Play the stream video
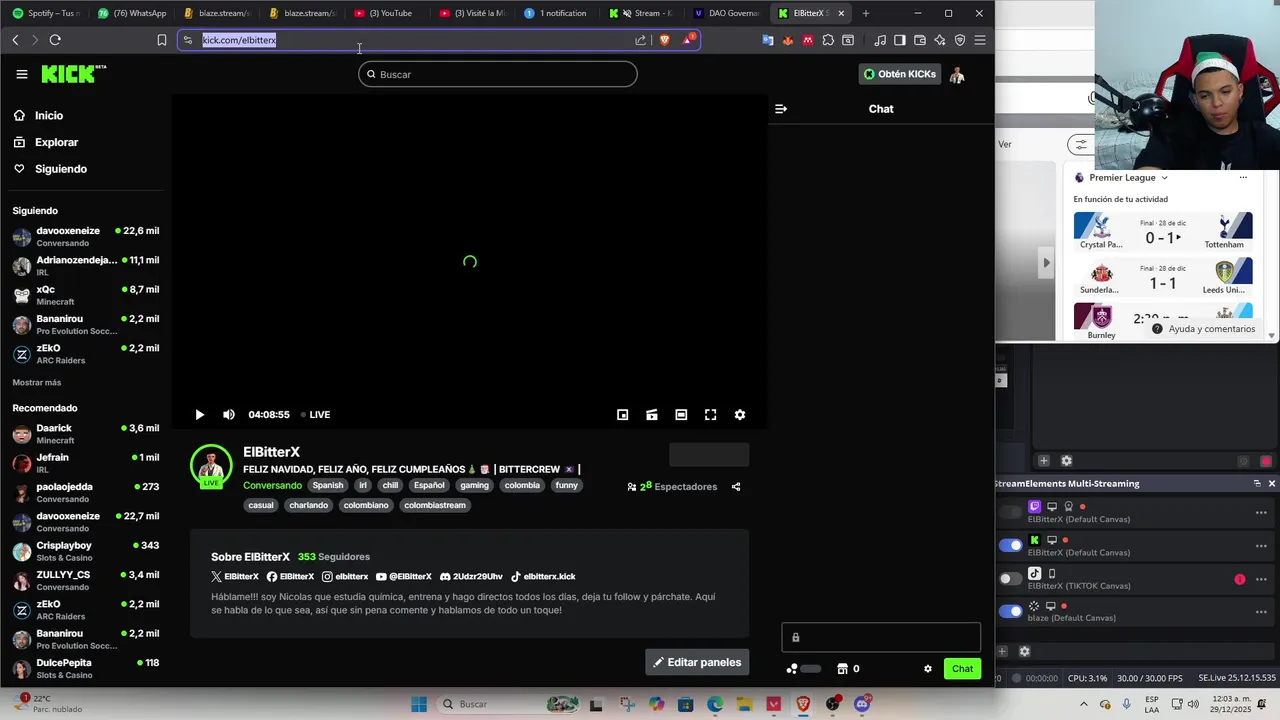1280x720 pixels. [199, 415]
